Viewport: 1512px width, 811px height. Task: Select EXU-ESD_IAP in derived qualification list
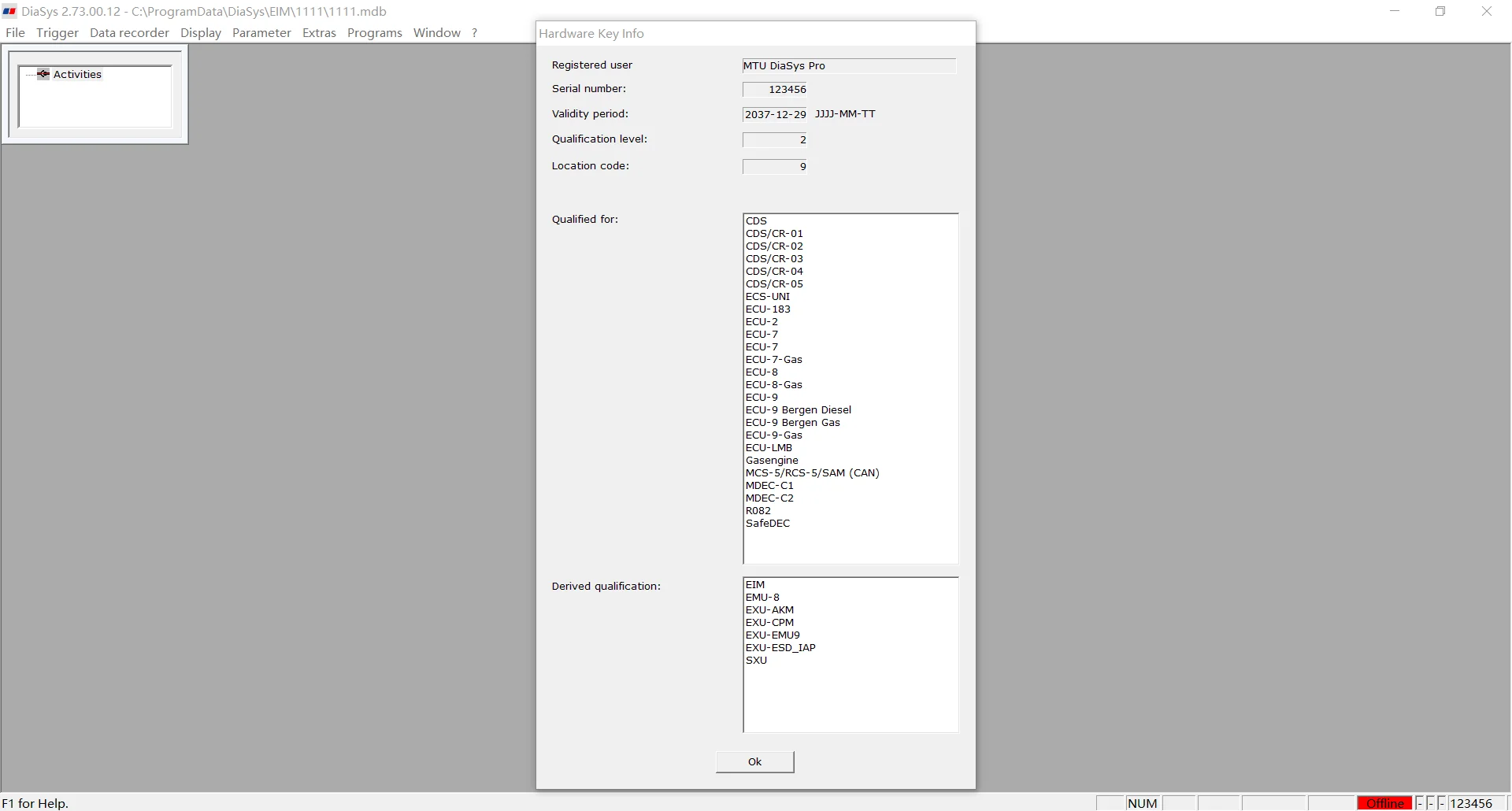pyautogui.click(x=780, y=648)
